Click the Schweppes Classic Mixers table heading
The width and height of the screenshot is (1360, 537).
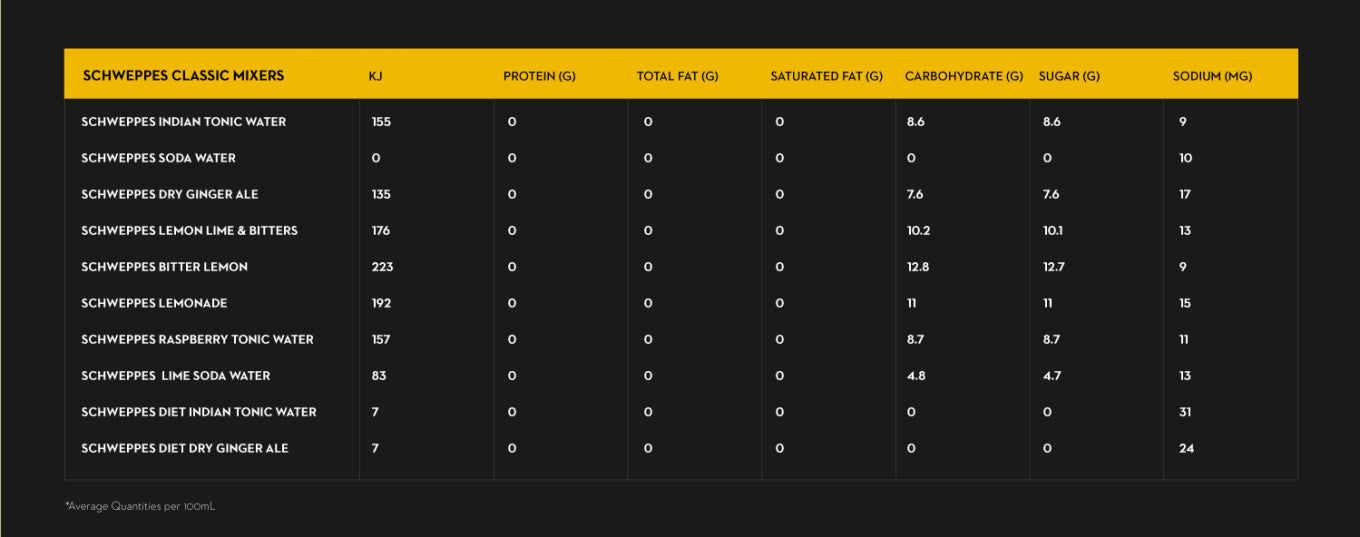tap(183, 75)
